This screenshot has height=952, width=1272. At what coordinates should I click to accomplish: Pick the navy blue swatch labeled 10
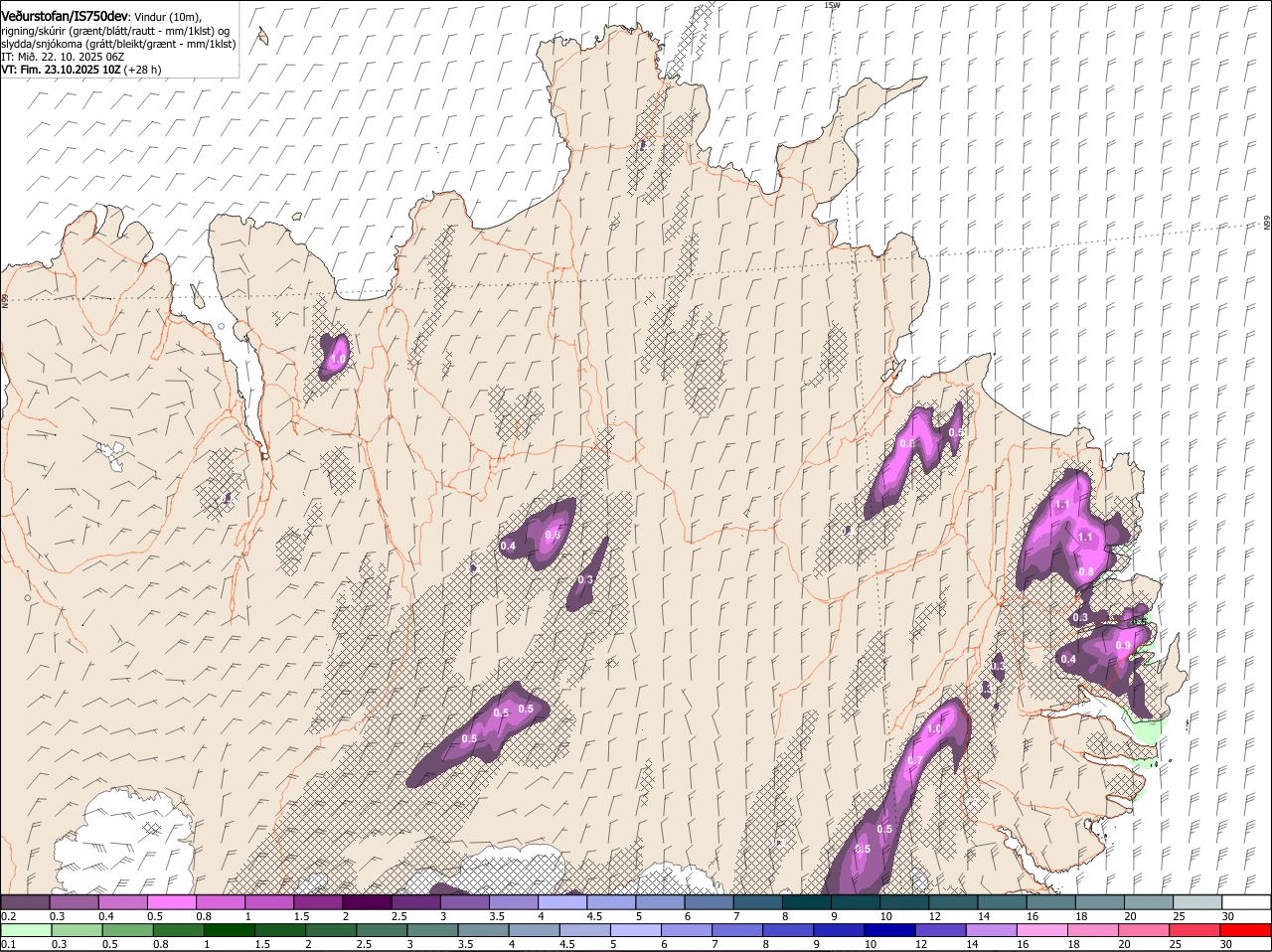click(890, 931)
